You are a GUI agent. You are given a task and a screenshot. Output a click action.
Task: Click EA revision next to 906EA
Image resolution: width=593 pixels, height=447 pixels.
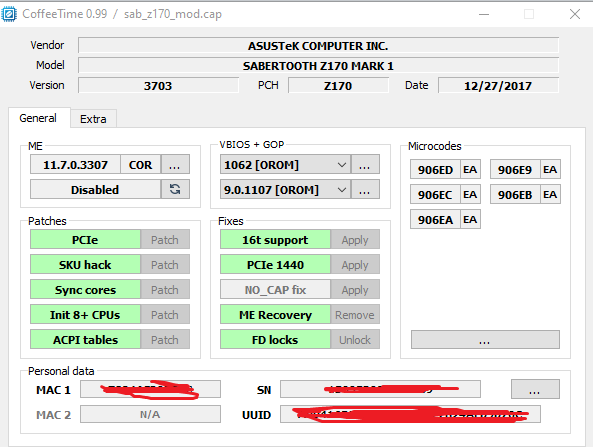470,219
